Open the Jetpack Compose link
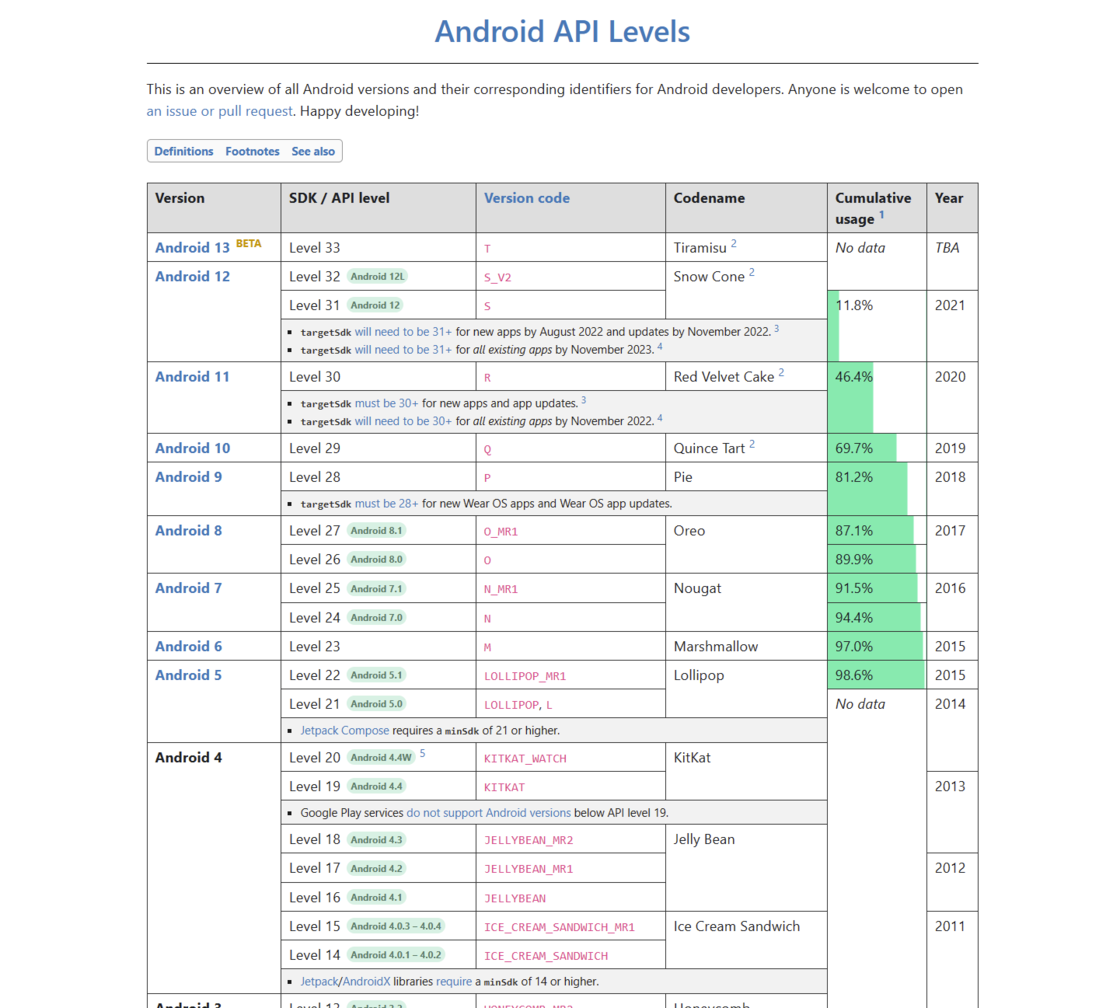 tap(344, 730)
